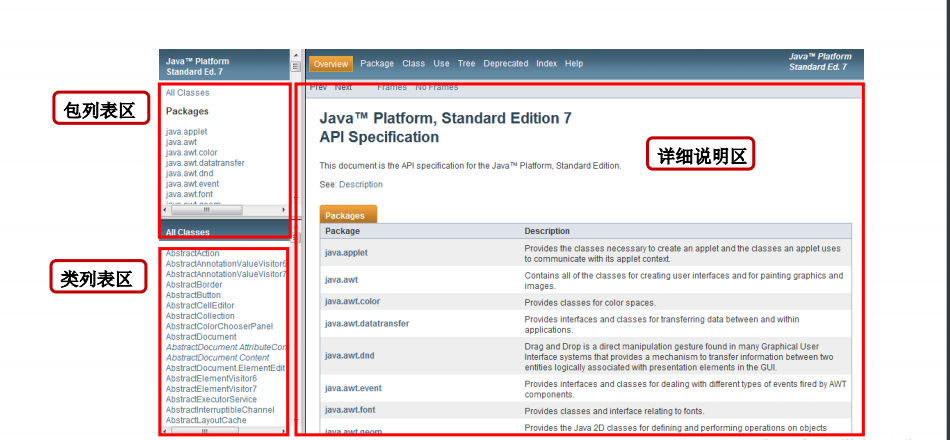Screen dimensions: 950x440
Task: Open the Index from navigation bar
Action: 546,64
